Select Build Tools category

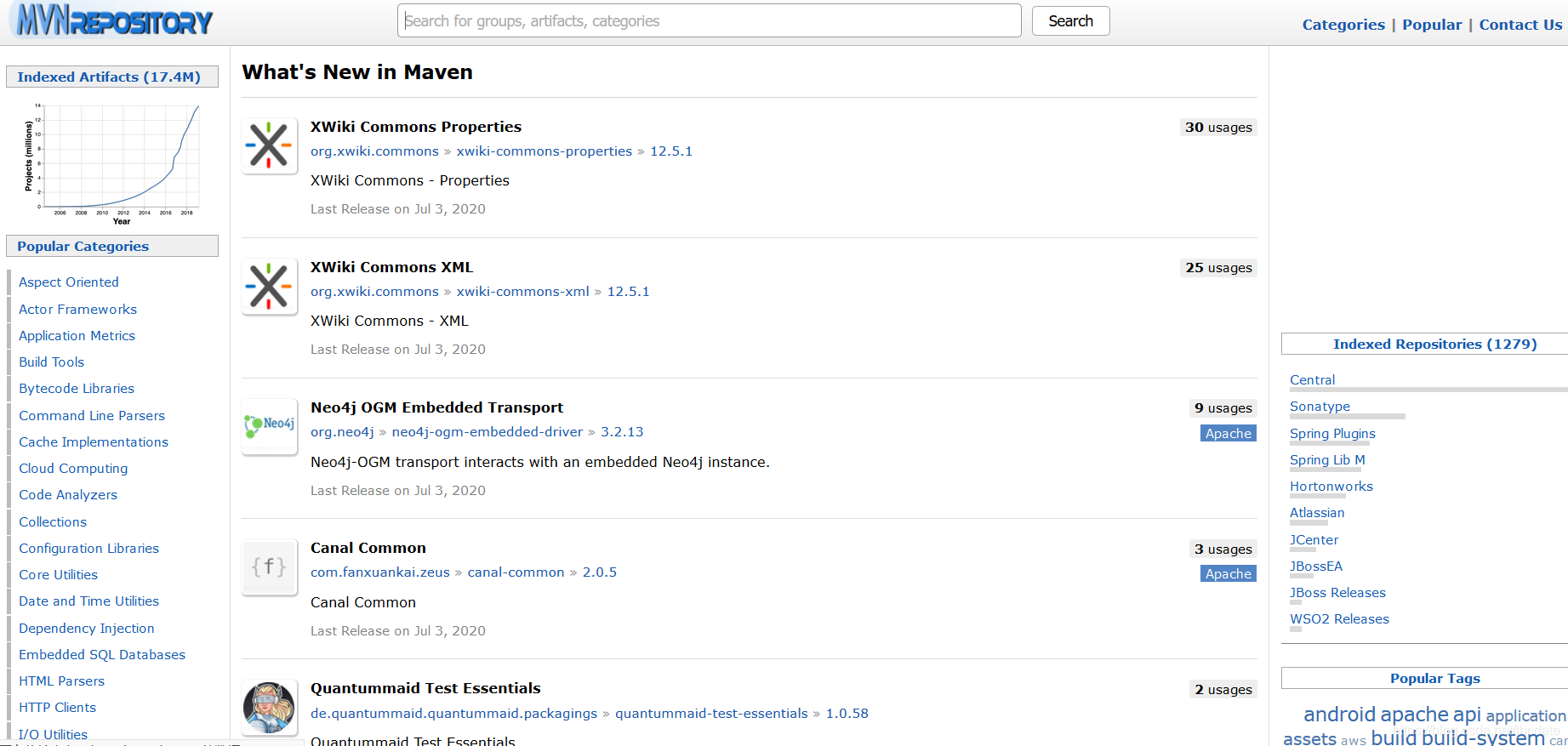coord(51,362)
